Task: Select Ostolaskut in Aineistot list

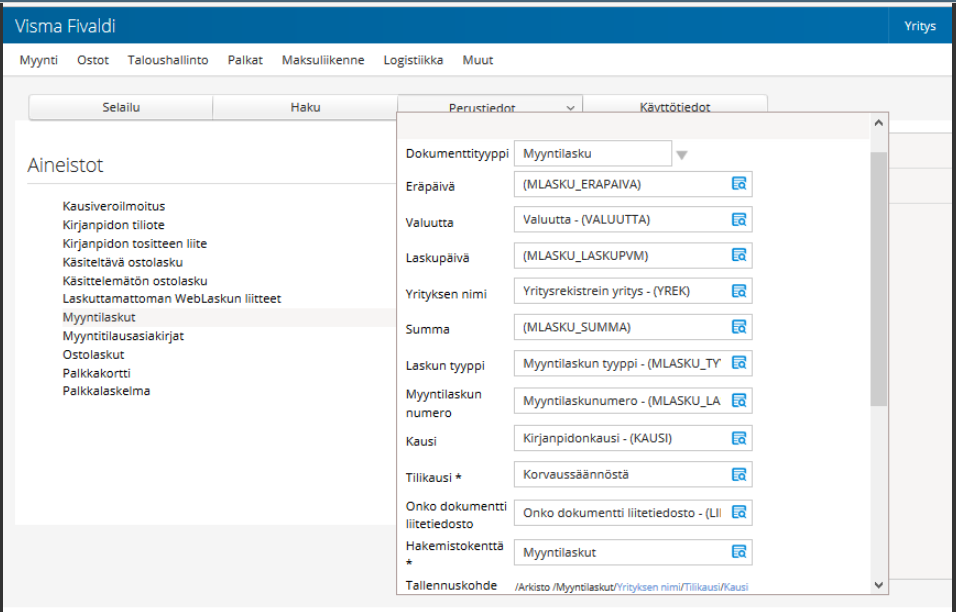Action: coord(93,354)
